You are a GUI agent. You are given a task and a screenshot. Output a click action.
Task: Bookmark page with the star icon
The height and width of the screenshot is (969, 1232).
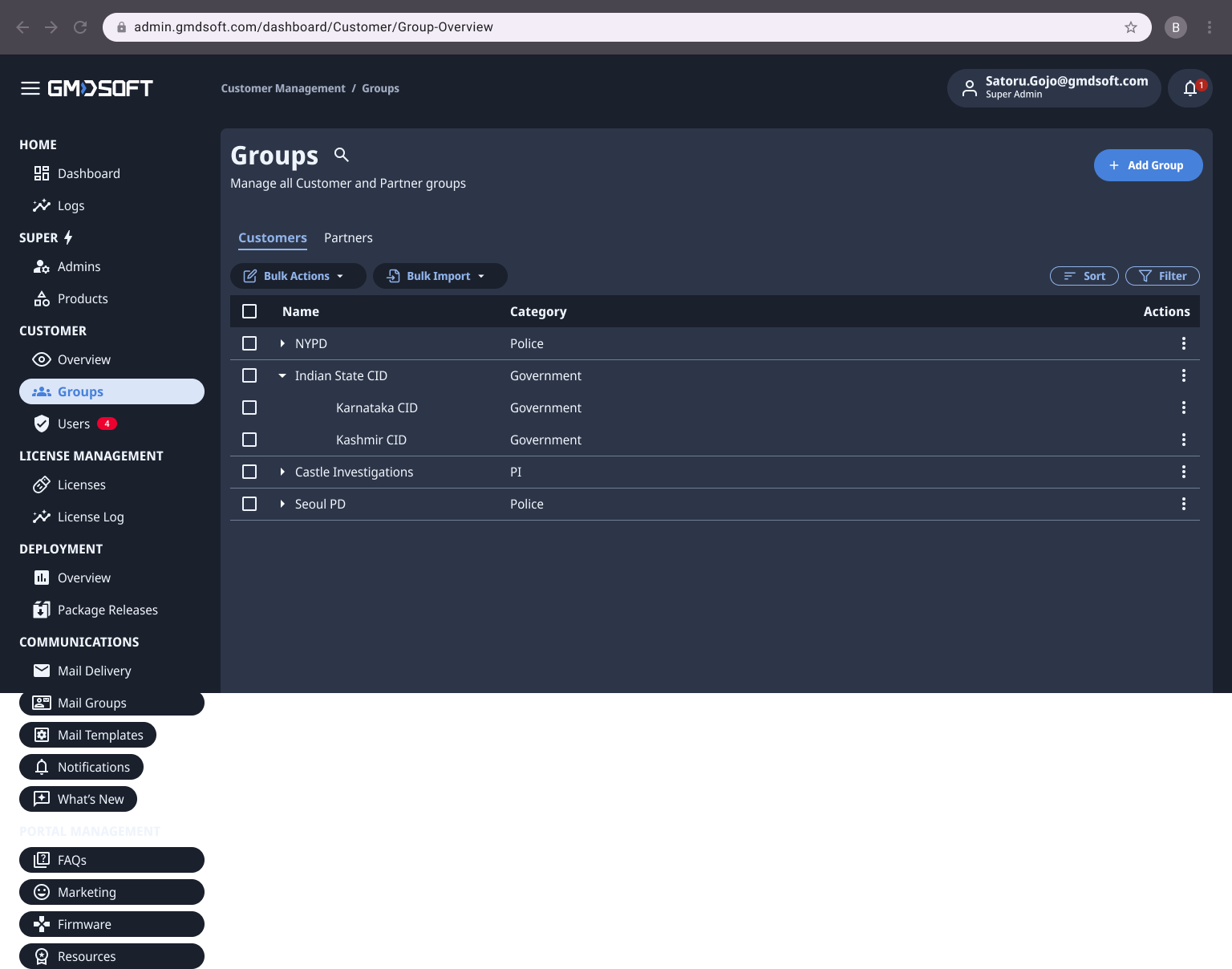tap(1131, 27)
